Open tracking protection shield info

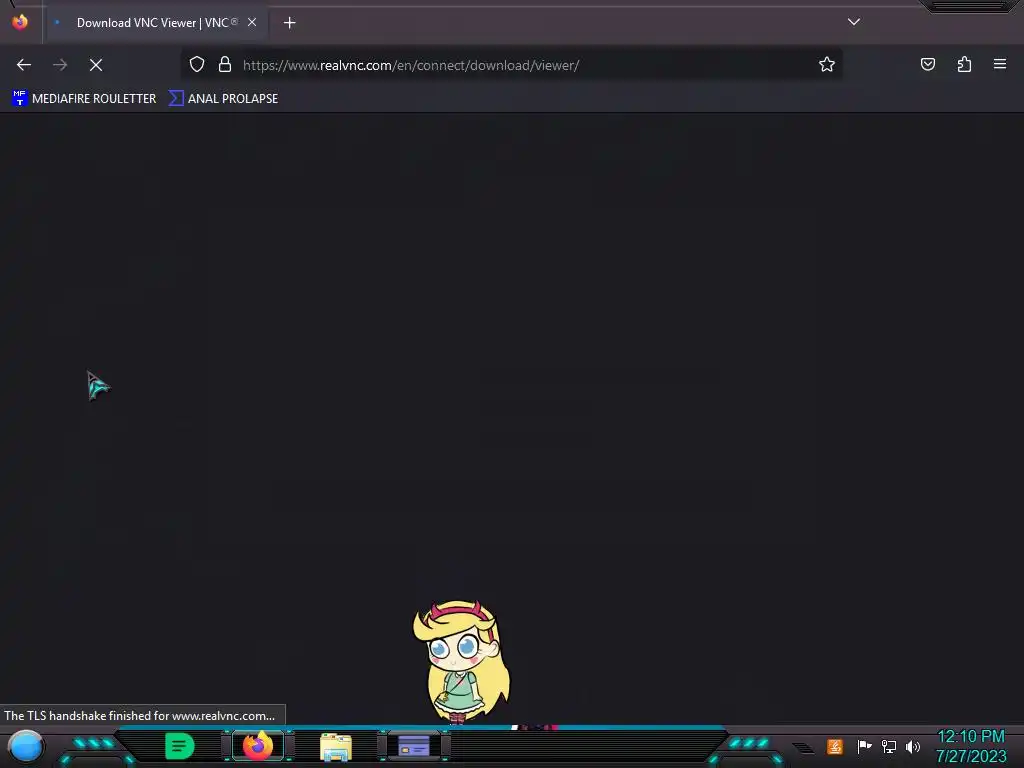(197, 64)
